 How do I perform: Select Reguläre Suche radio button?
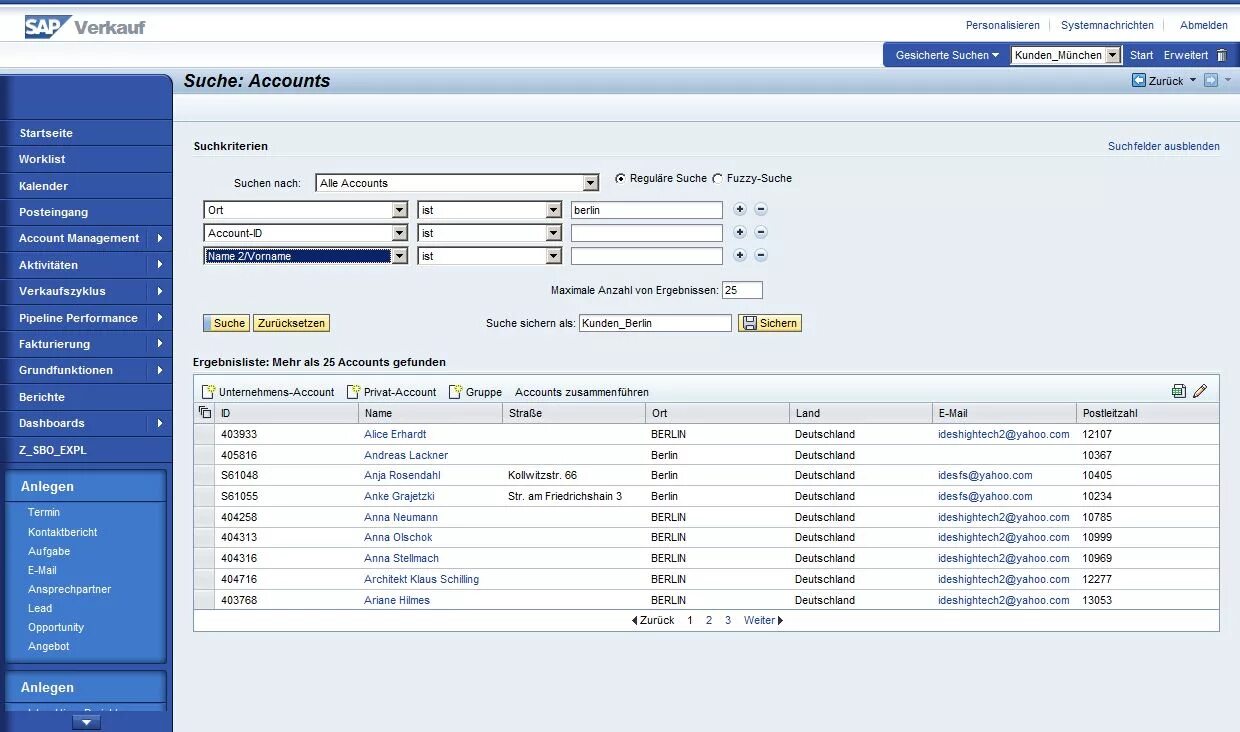(x=620, y=179)
